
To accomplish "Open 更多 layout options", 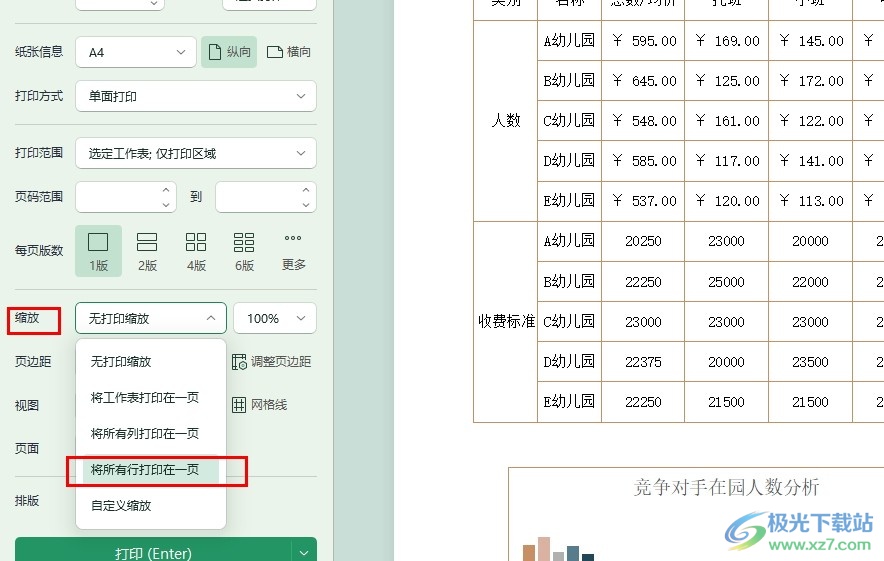I will coord(293,251).
